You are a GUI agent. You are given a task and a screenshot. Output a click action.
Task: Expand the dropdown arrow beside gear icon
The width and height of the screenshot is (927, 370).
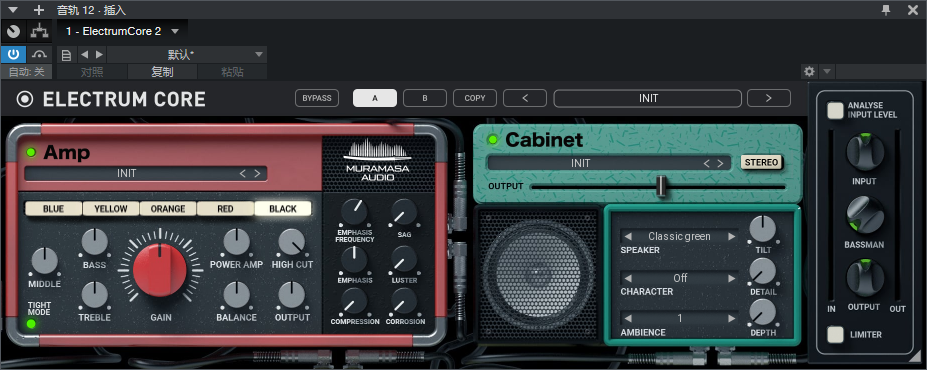pyautogui.click(x=826, y=72)
